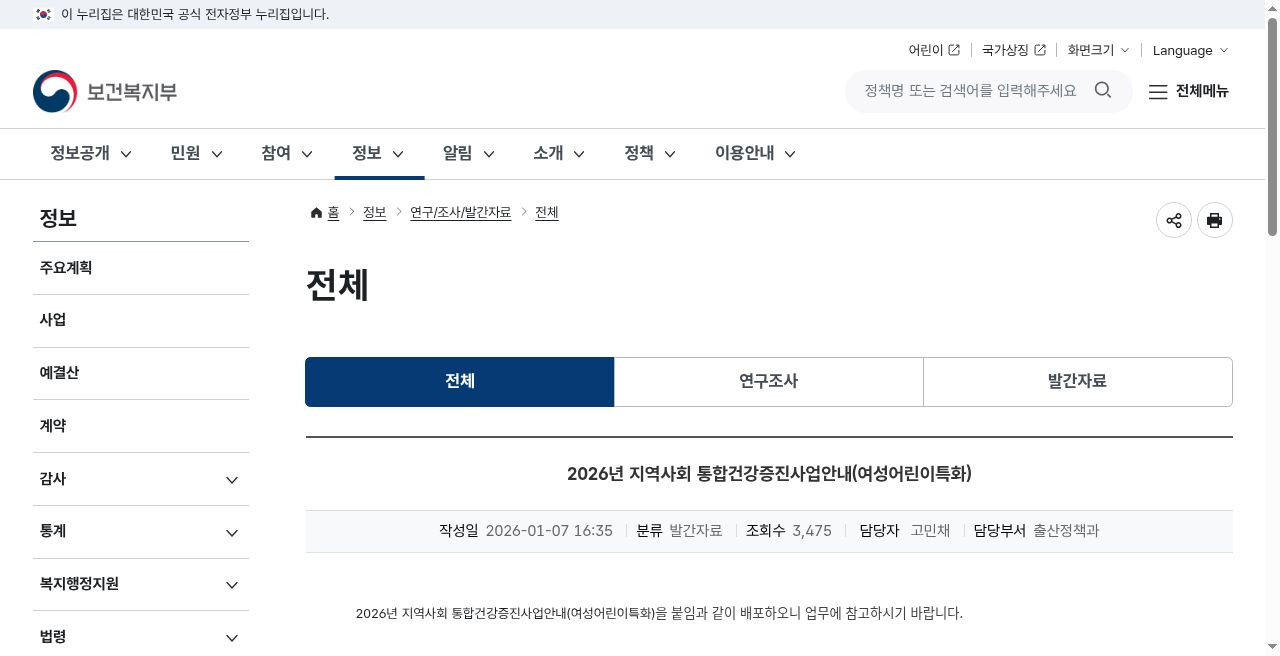This screenshot has height=656, width=1280.
Task: Expand the 이용안내 main menu
Action: point(755,153)
